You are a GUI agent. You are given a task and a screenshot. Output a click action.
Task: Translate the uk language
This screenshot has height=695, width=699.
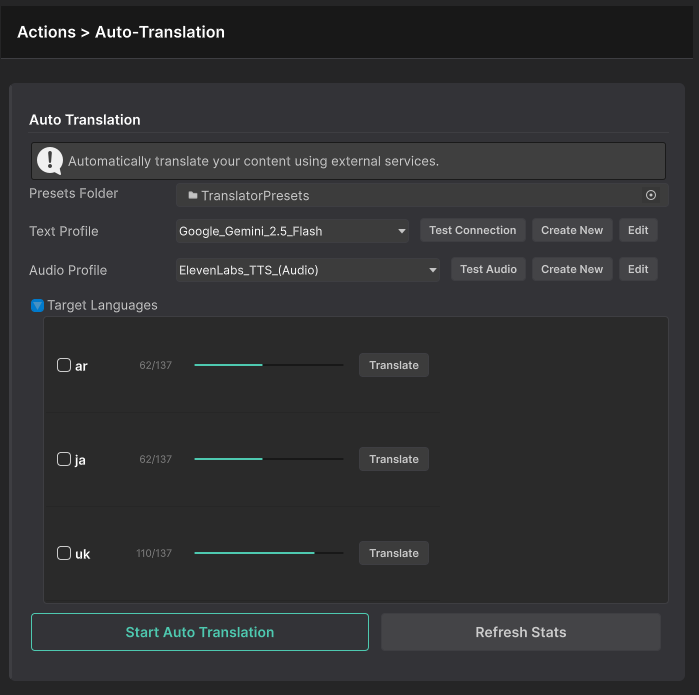[394, 553]
